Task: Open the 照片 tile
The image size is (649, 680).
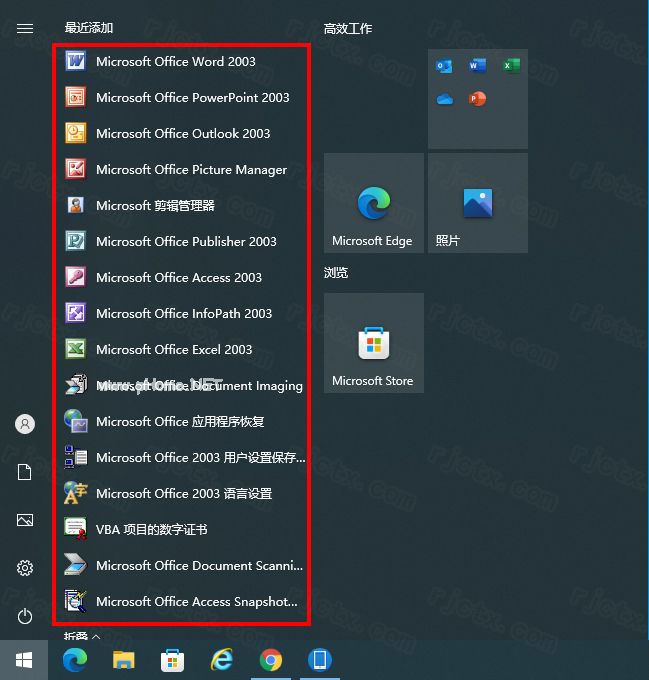Action: 478,203
